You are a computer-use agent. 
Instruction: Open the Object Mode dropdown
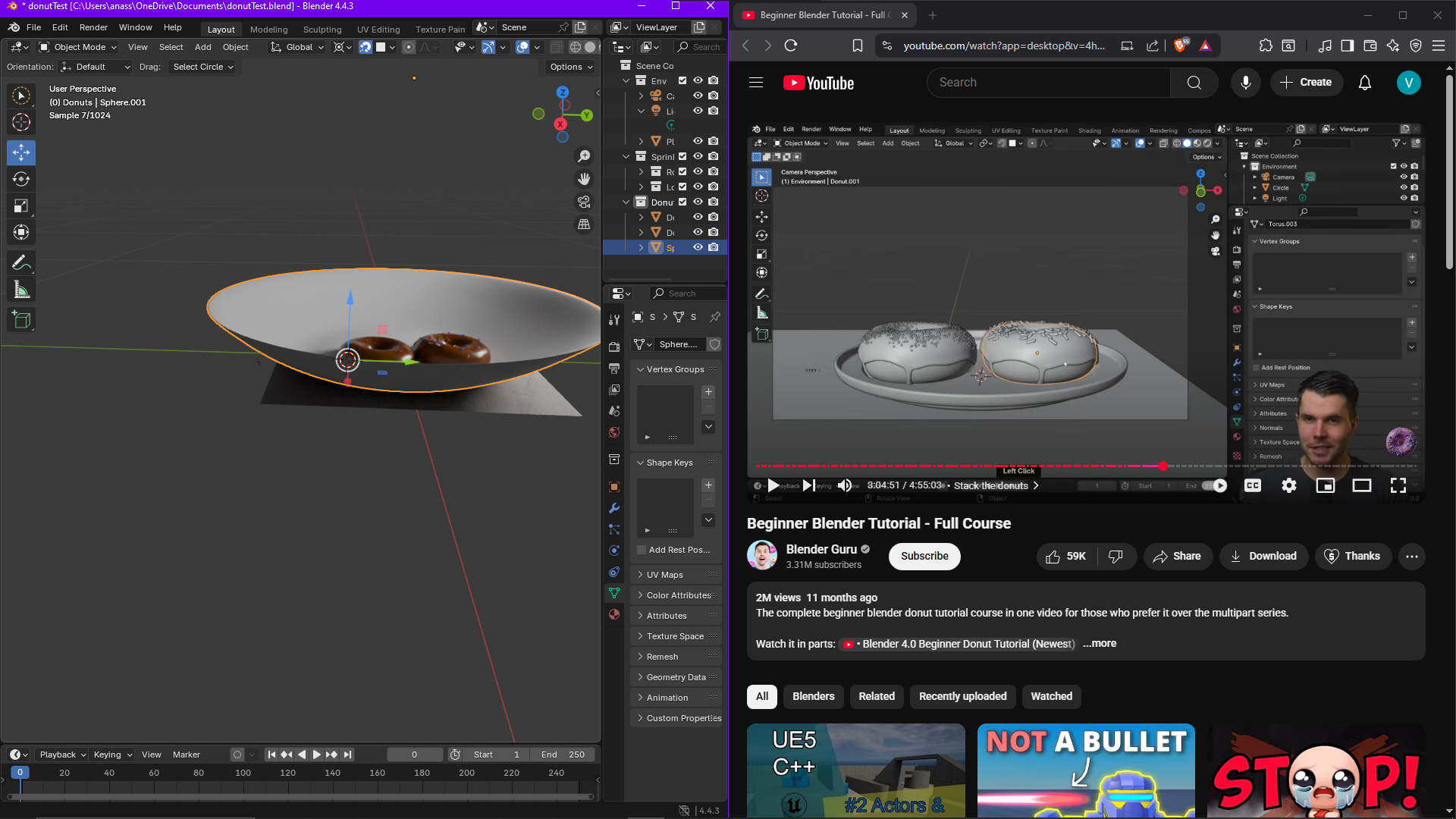coord(78,47)
